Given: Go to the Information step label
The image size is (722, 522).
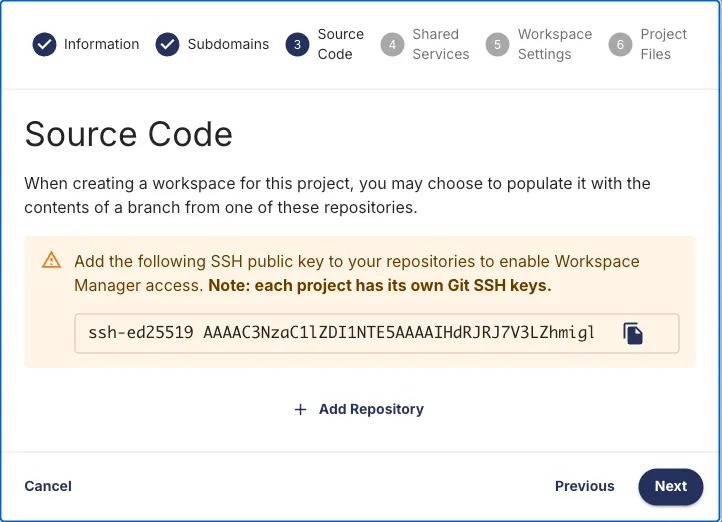Looking at the screenshot, I should [x=101, y=44].
